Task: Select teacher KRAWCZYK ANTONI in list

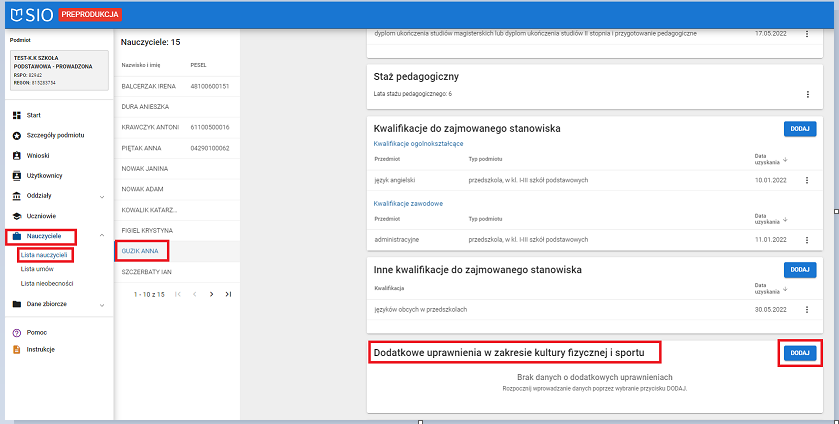Action: coord(150,127)
